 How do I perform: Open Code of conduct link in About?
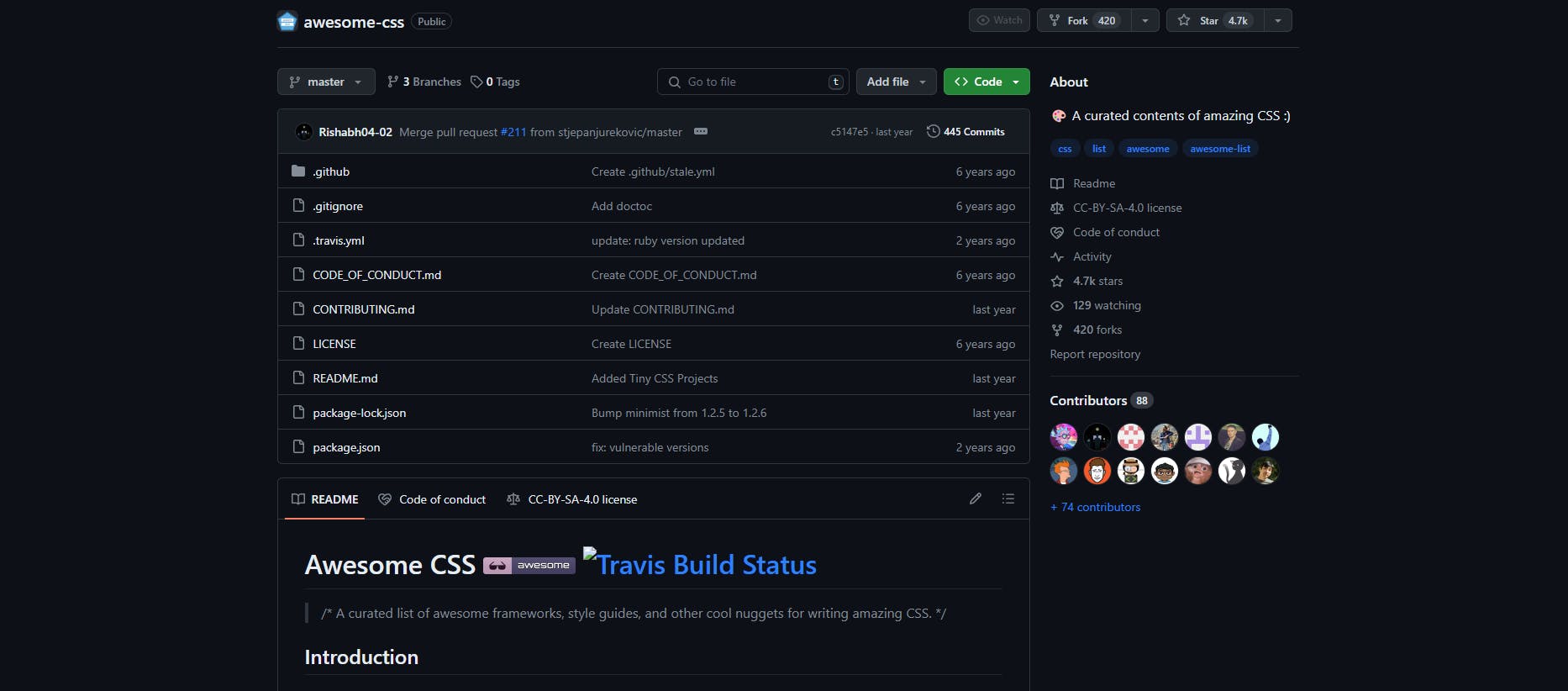1105,232
